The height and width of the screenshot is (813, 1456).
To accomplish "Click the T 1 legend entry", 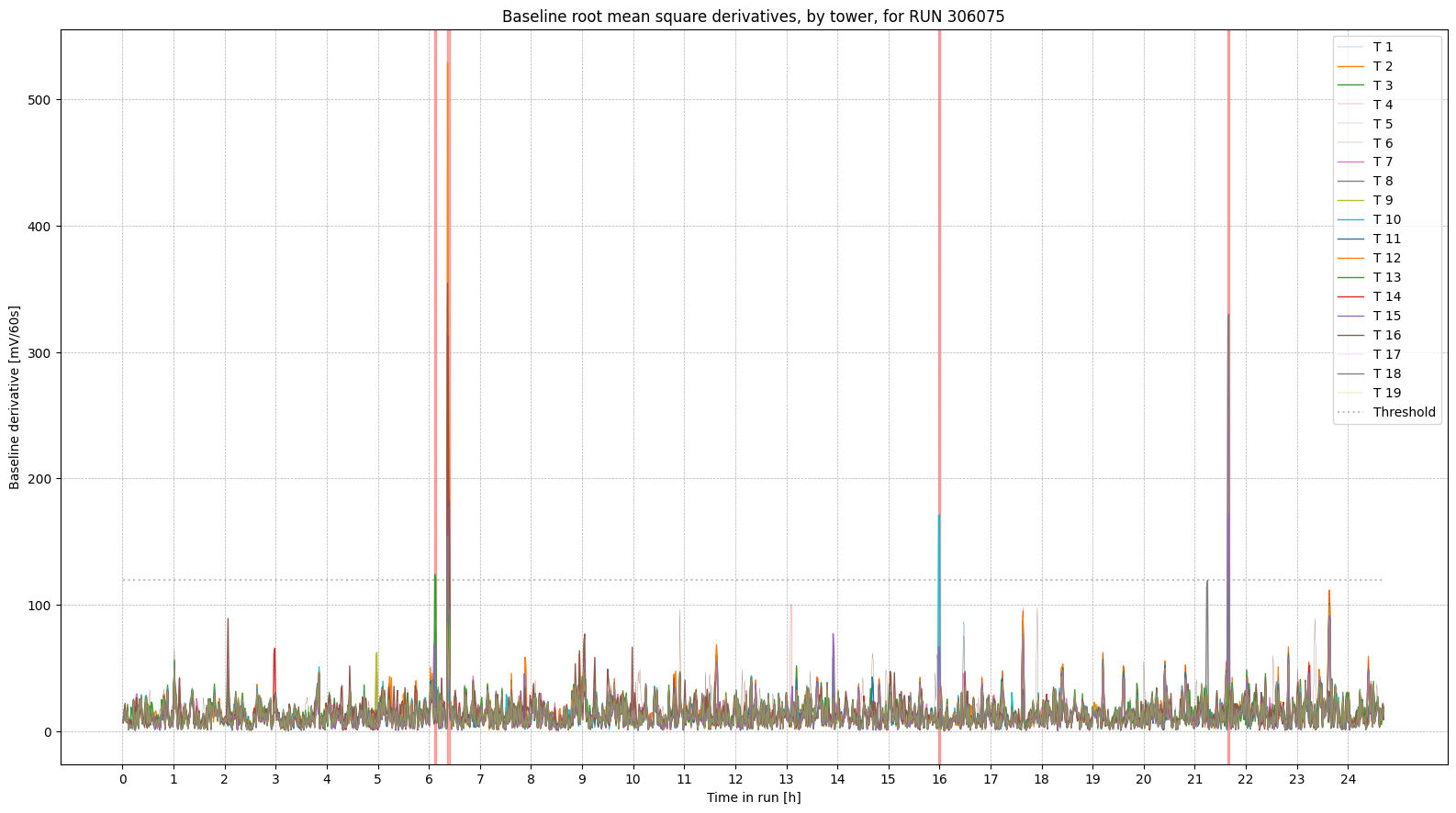I will (1383, 47).
